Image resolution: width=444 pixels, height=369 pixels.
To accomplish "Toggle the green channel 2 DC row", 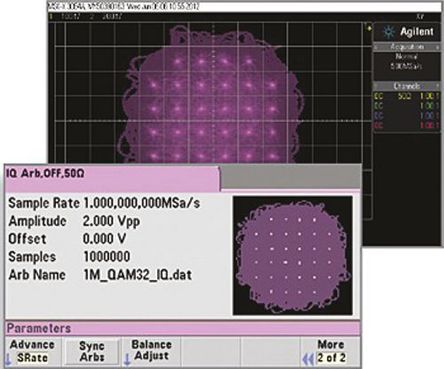I will click(406, 106).
